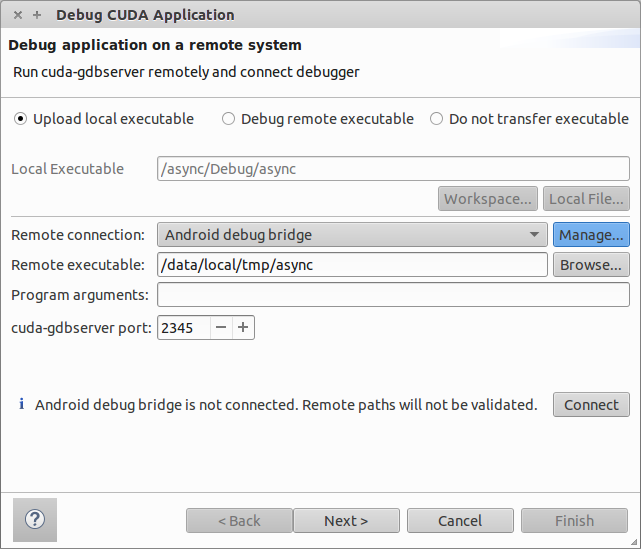641x549 pixels.
Task: Browse for the remote executable
Action: click(591, 264)
